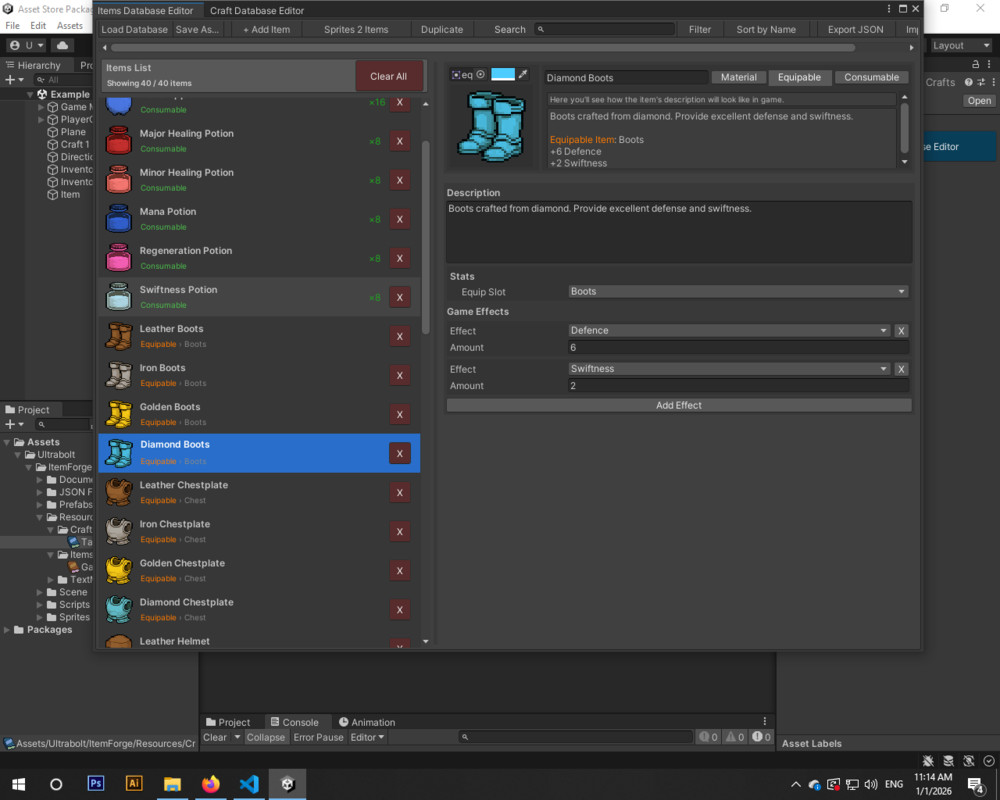The height and width of the screenshot is (800, 1000).
Task: Click the Add Effect button
Action: point(678,404)
